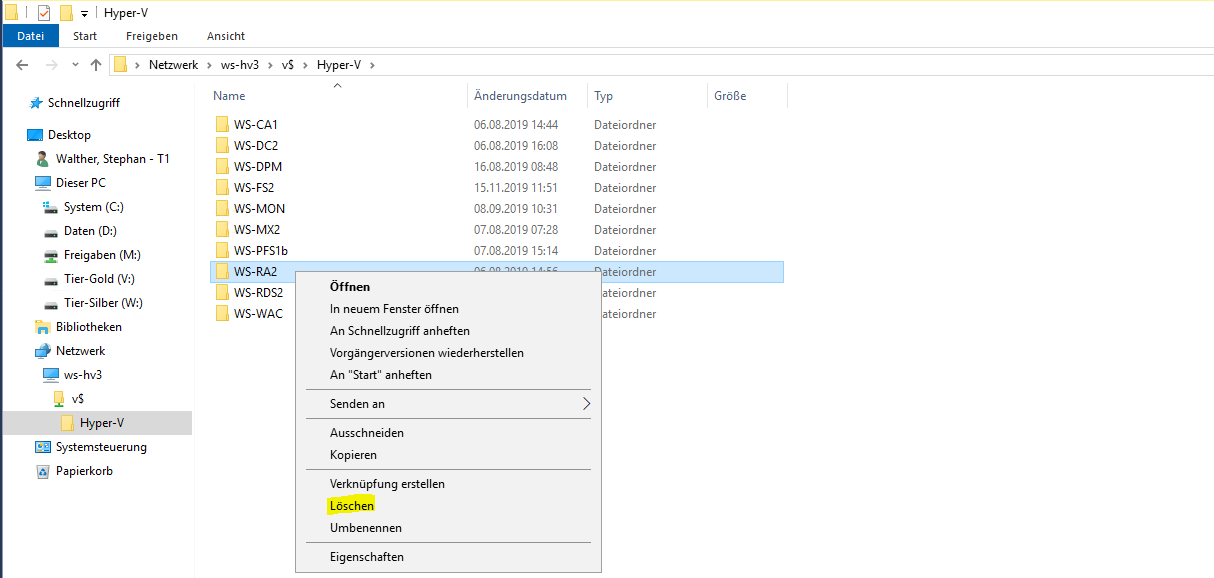Screen dimensions: 1214x578
Task: Expand chevron after ws-hv3 in address bar
Action: click(271, 65)
